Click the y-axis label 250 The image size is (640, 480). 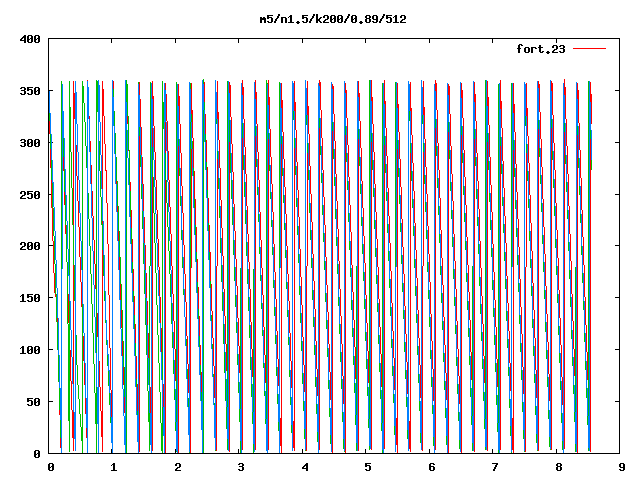click(x=30, y=195)
